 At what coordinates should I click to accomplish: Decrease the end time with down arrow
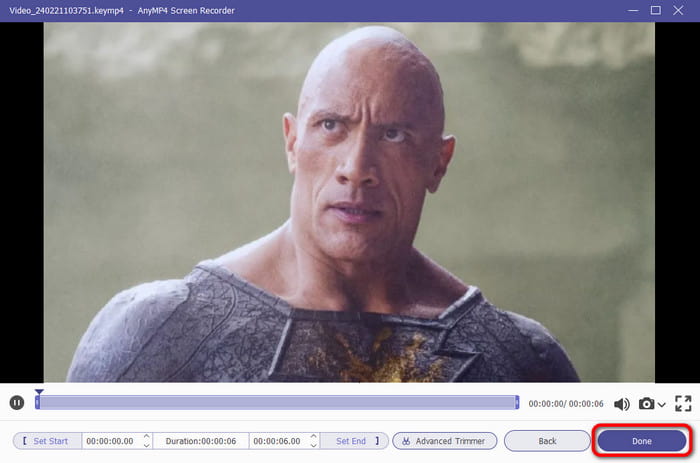314,446
